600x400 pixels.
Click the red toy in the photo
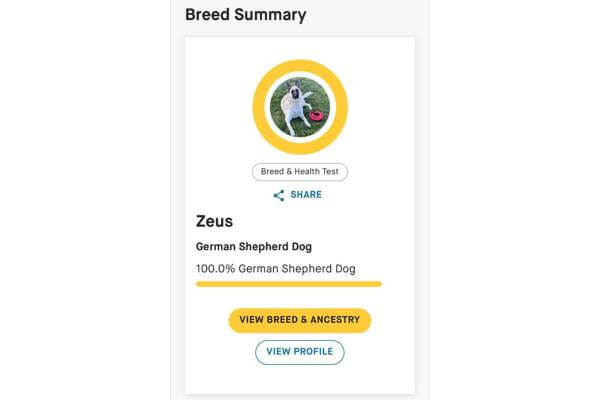[x=317, y=115]
